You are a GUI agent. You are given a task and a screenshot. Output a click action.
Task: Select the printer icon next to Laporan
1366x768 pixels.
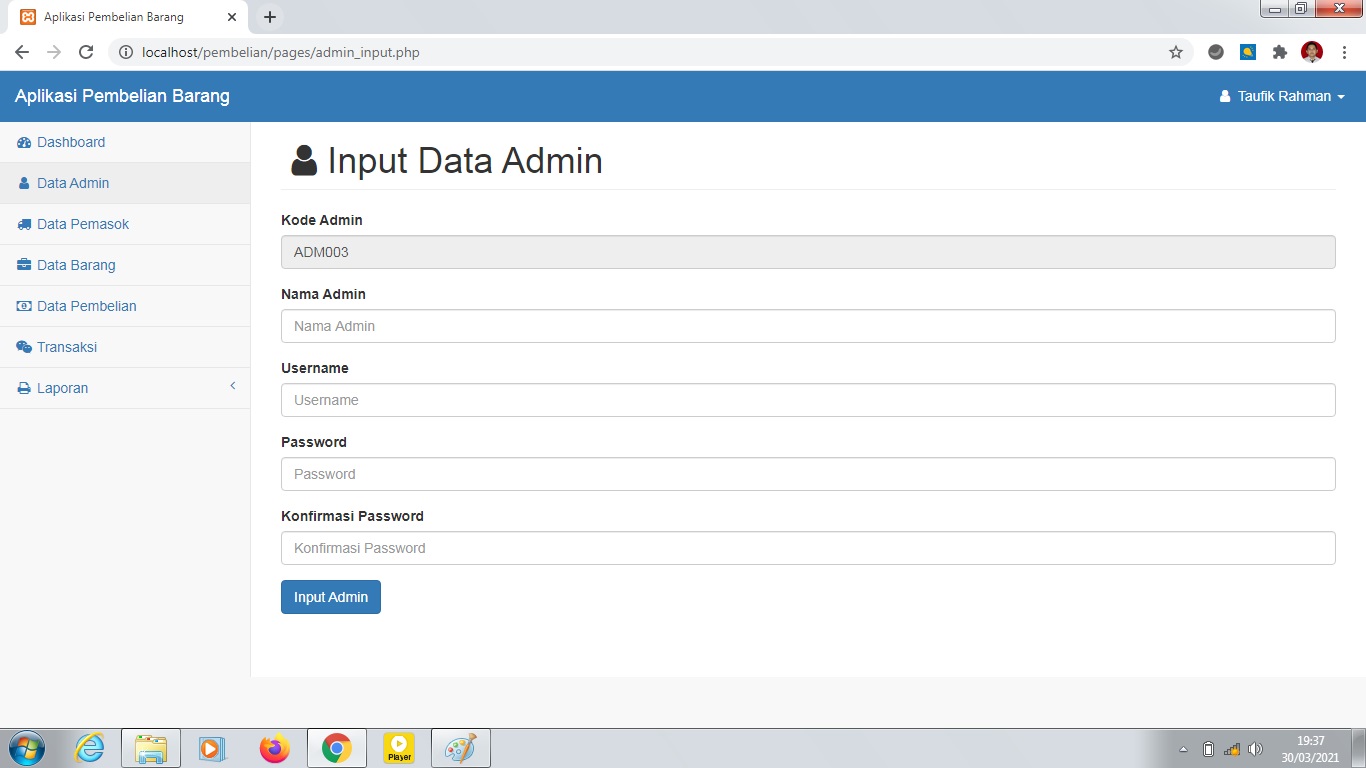pyautogui.click(x=23, y=388)
